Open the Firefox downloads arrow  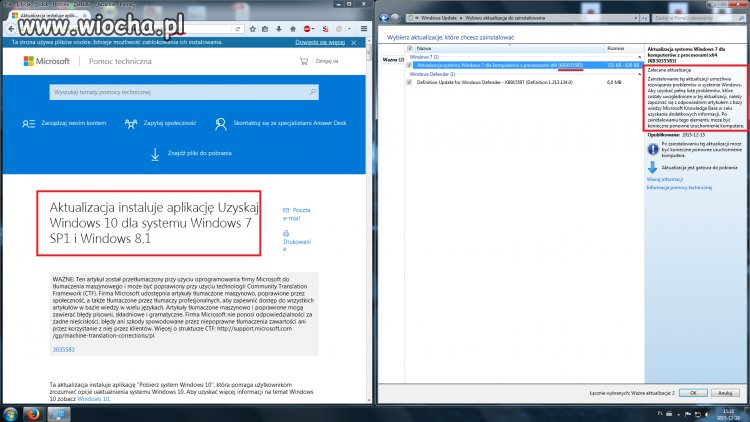pyautogui.click(x=279, y=29)
